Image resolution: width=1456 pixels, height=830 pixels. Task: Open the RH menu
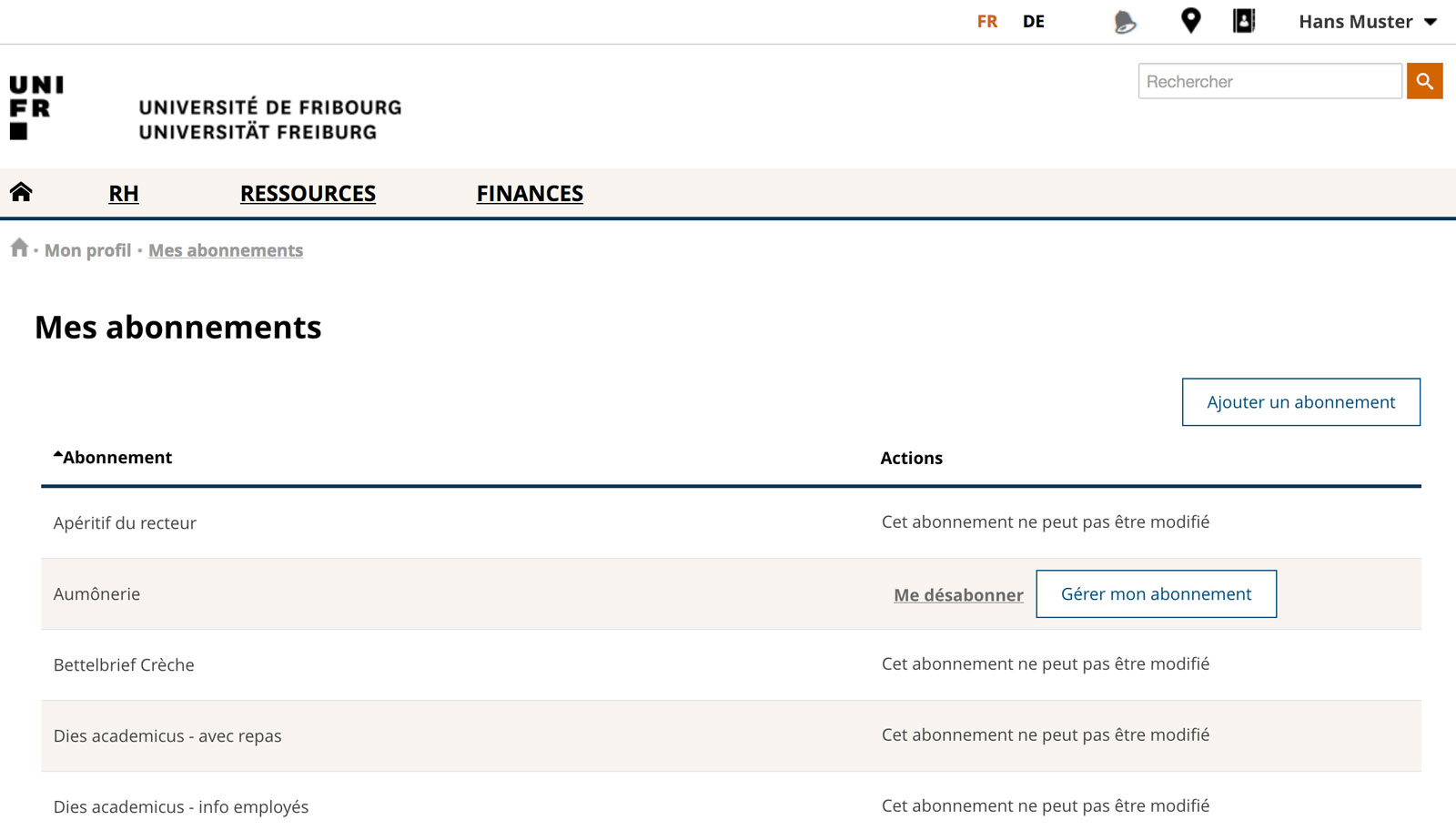point(124,194)
